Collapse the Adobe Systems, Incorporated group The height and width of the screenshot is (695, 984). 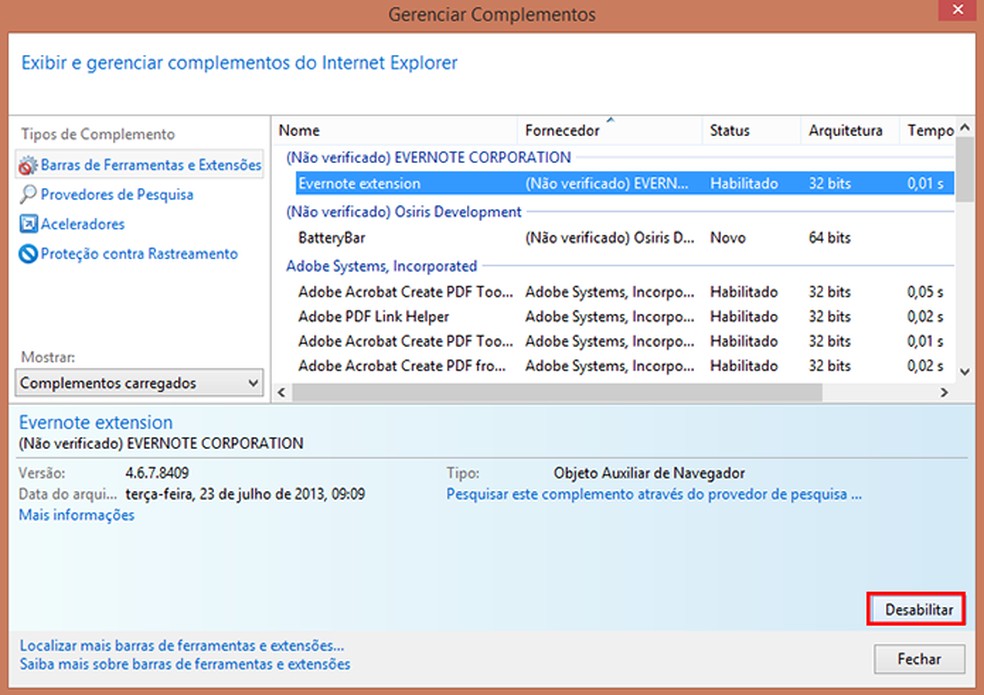[x=381, y=266]
